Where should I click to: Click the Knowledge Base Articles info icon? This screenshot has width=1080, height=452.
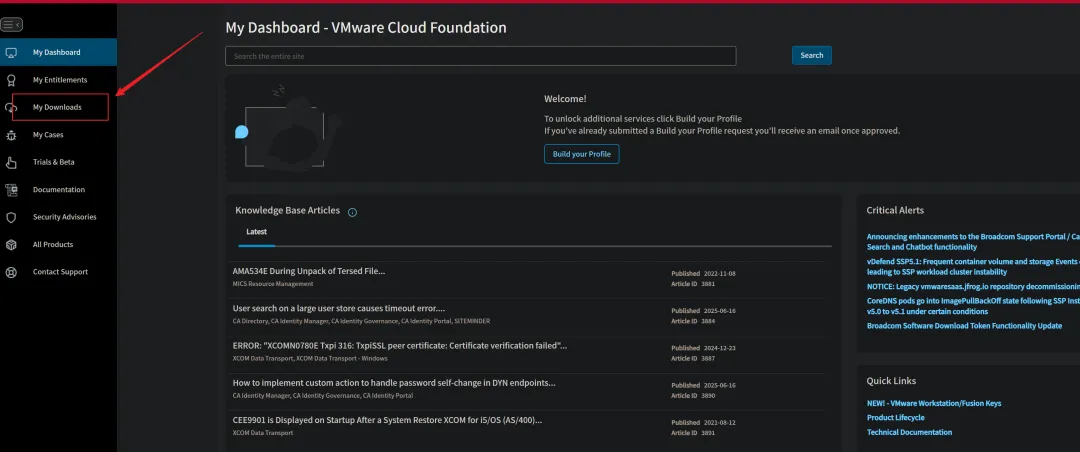pos(353,212)
